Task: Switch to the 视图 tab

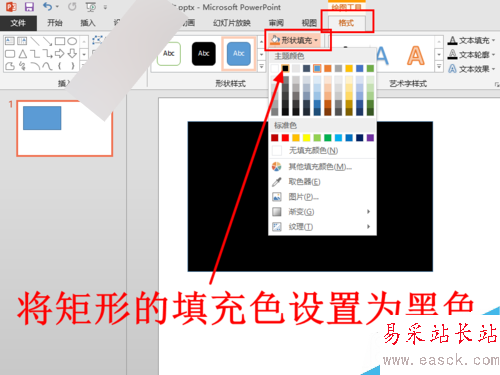Action: [309, 23]
